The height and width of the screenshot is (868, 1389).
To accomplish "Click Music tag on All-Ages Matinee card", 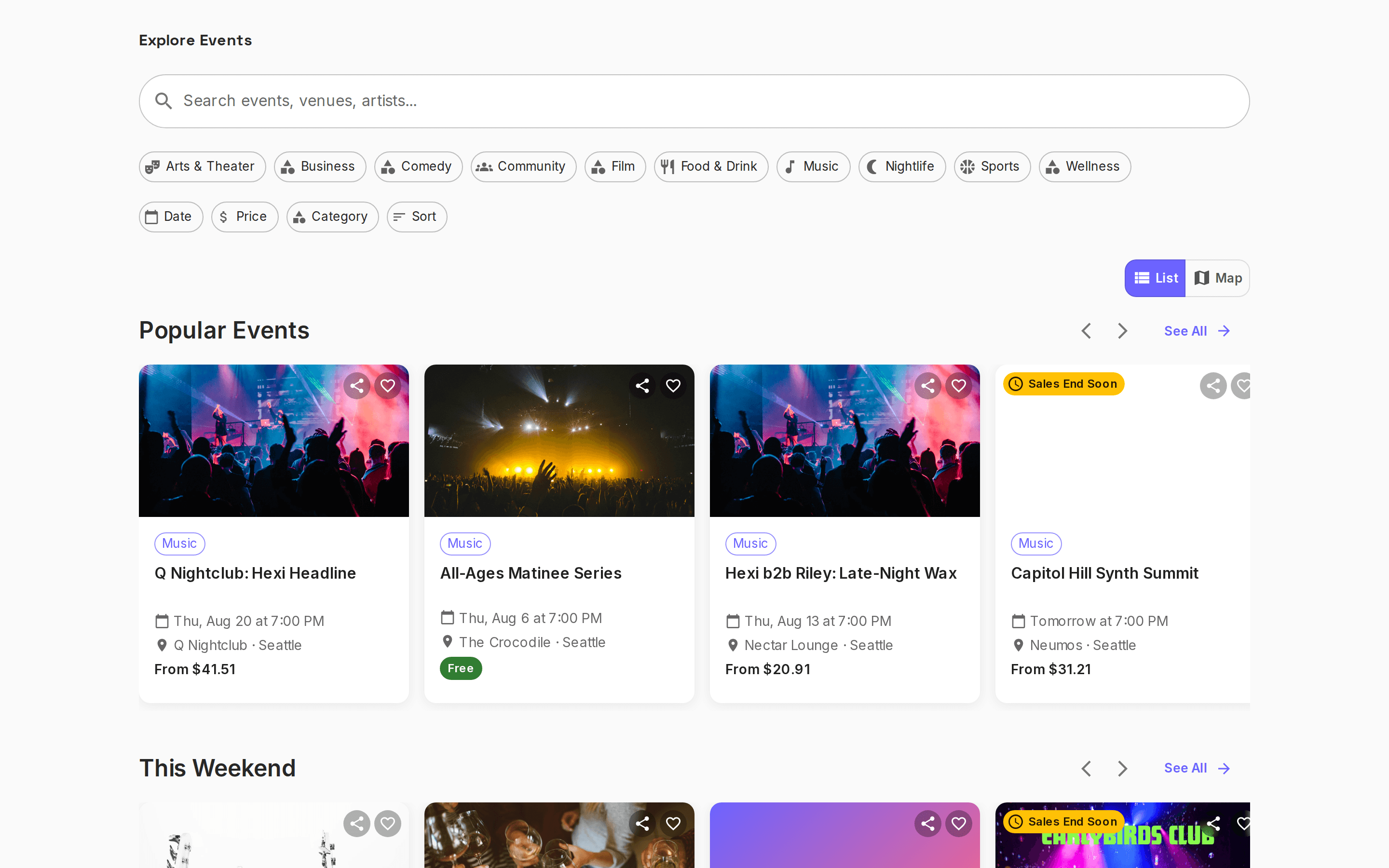I will (465, 543).
